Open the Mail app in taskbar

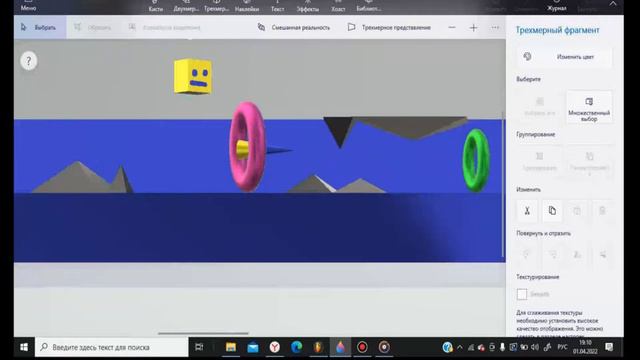(x=253, y=347)
